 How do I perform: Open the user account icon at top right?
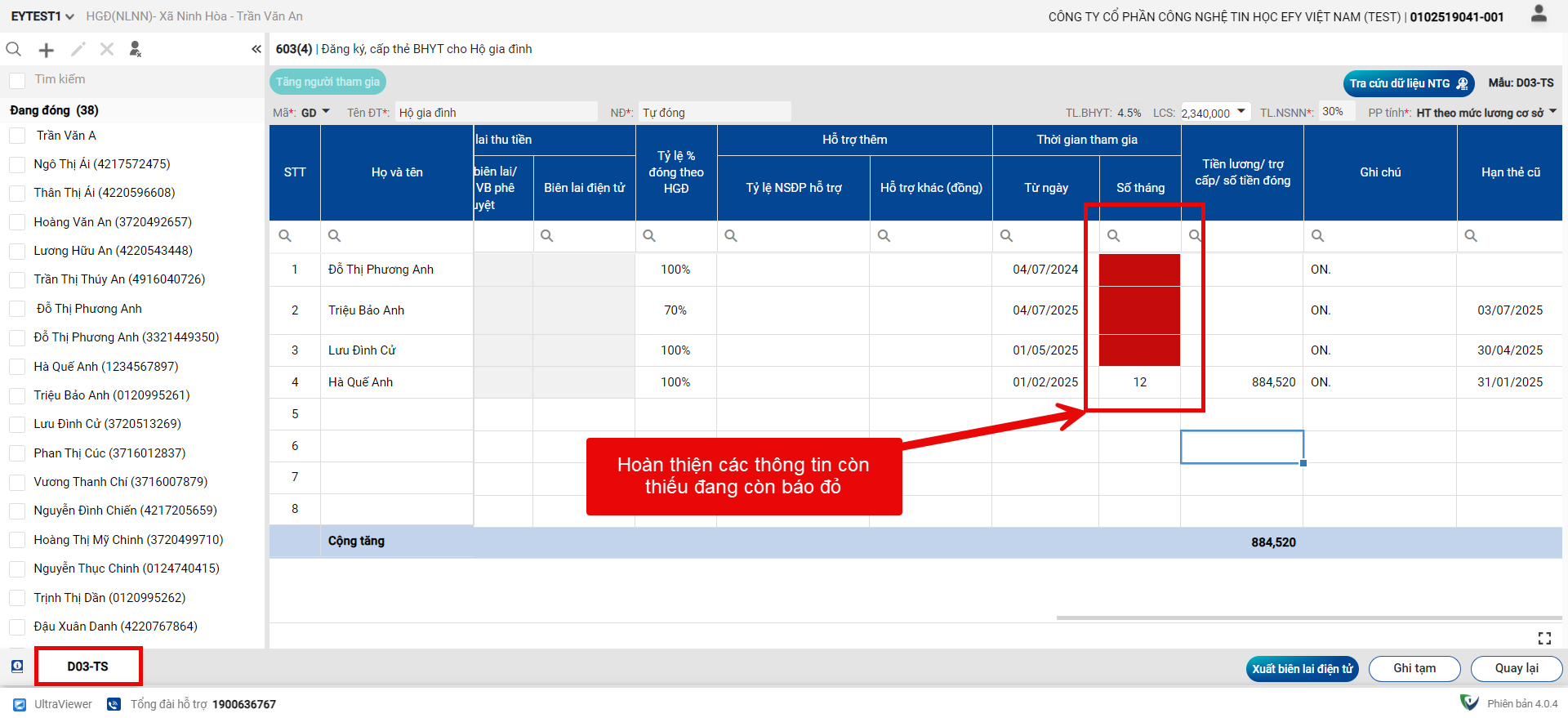point(1539,14)
